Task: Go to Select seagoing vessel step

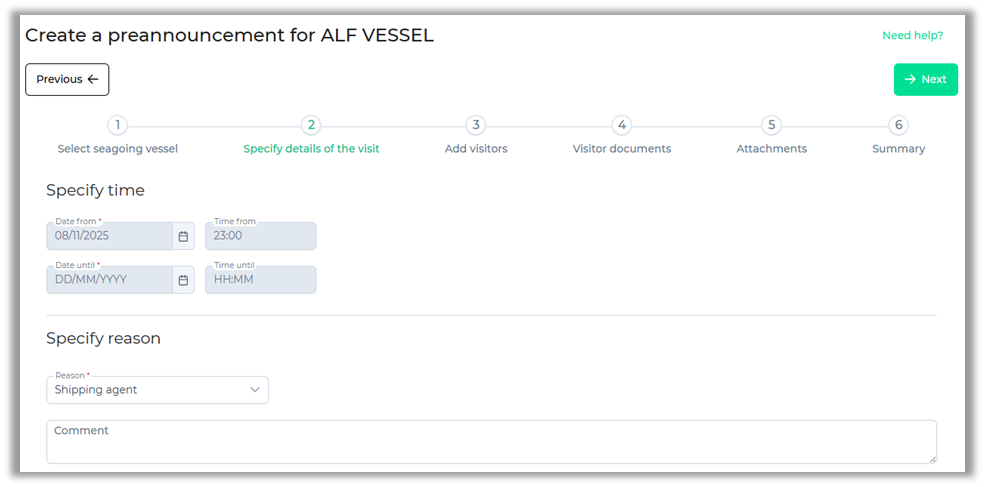Action: pos(118,149)
